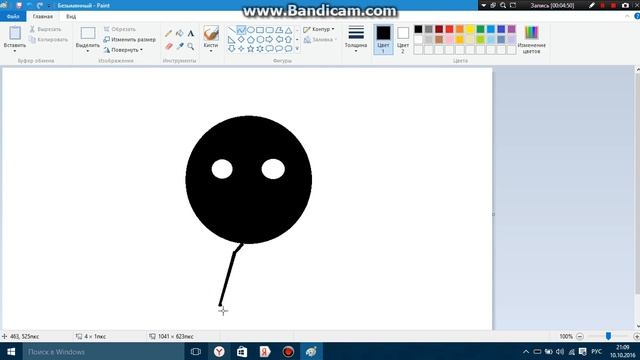Open the Paste dropdown arrow

(15, 51)
